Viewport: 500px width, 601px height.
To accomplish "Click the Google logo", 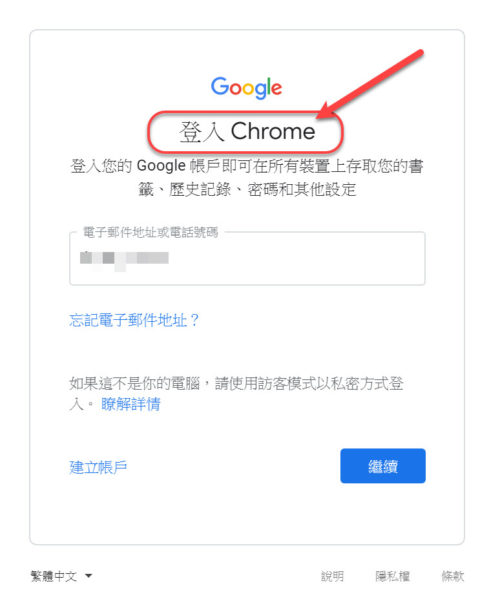I will (x=246, y=87).
